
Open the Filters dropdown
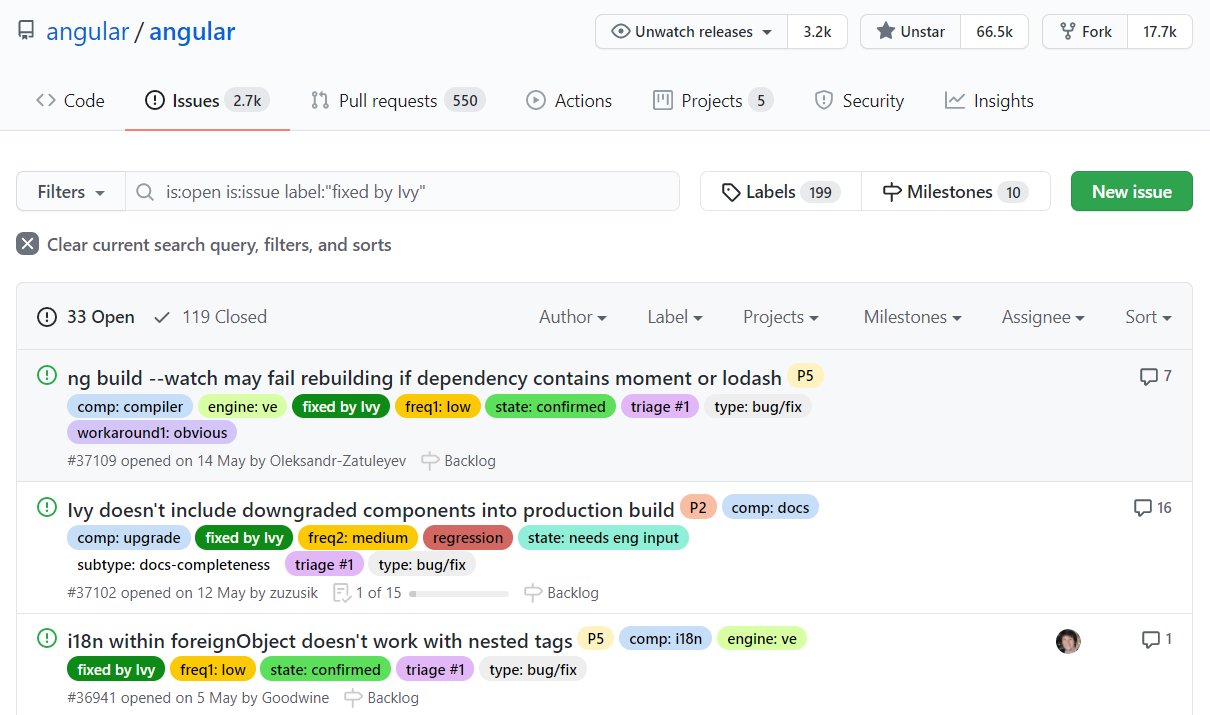(x=71, y=192)
